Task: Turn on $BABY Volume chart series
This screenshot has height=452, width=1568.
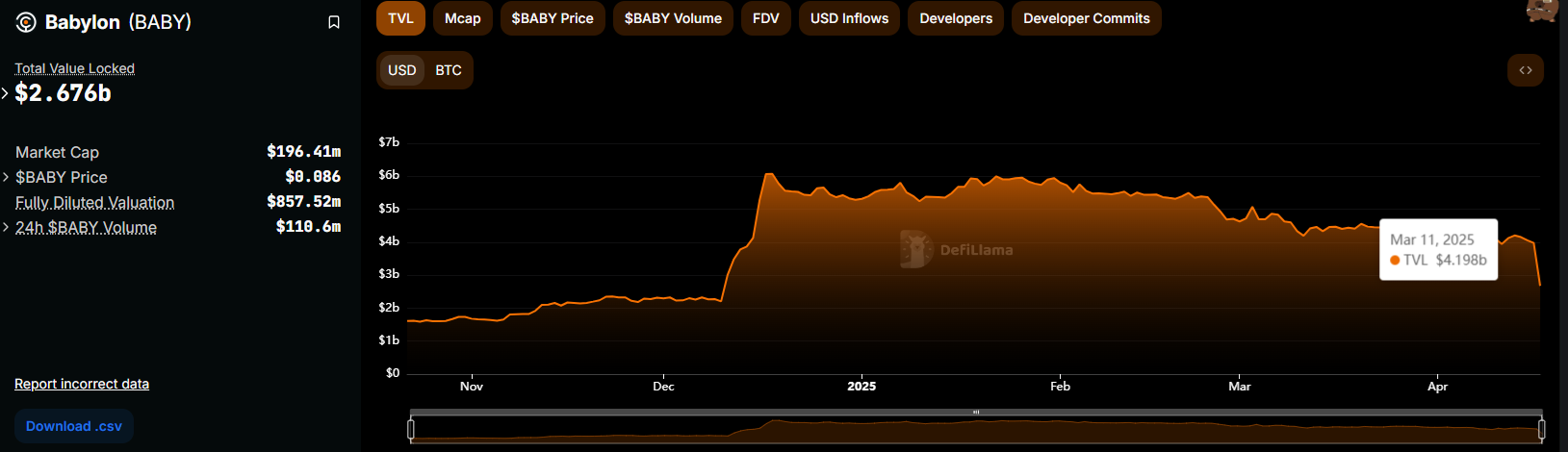Action: (673, 18)
